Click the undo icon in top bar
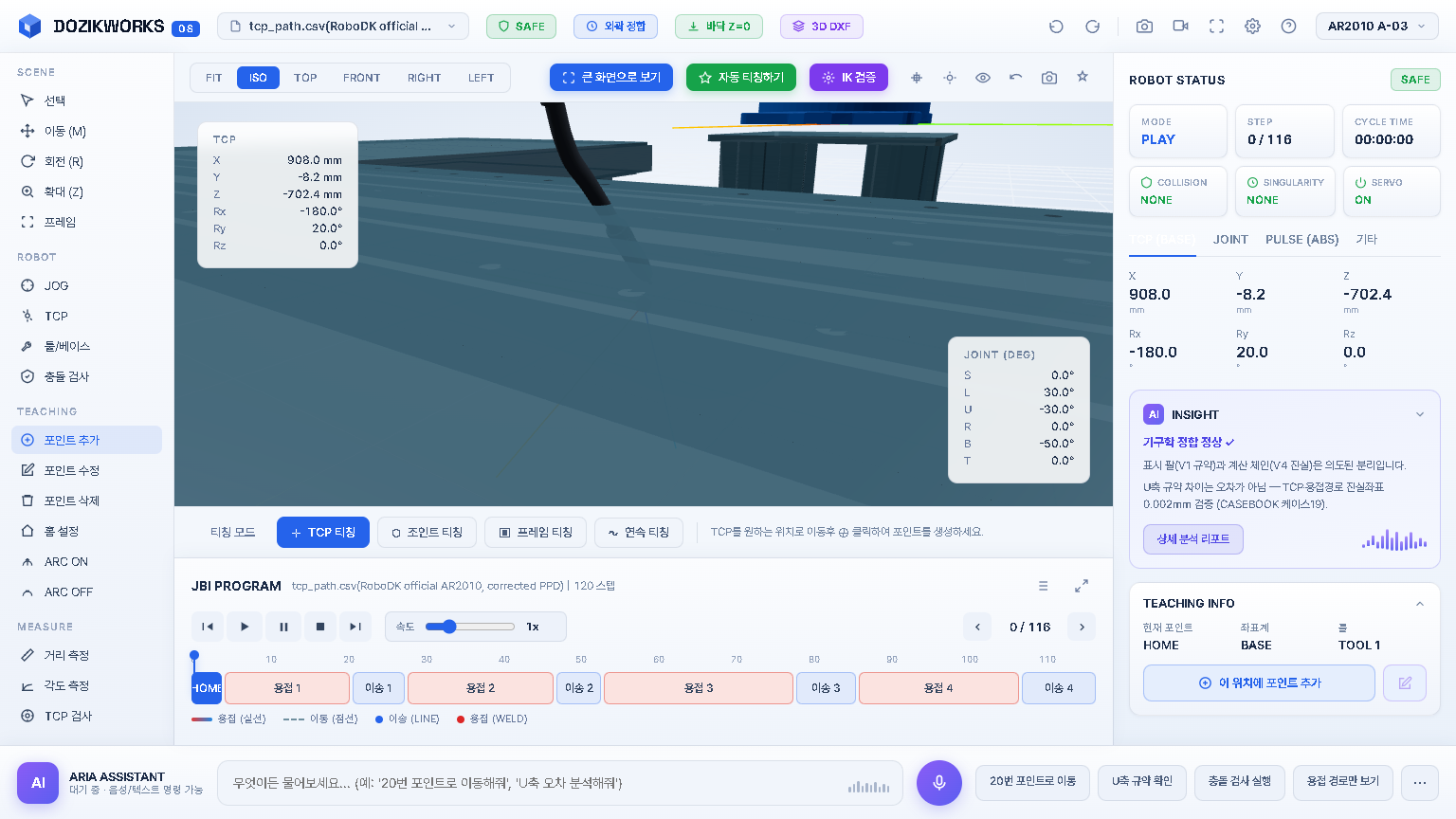1456x819 pixels. click(x=1056, y=27)
